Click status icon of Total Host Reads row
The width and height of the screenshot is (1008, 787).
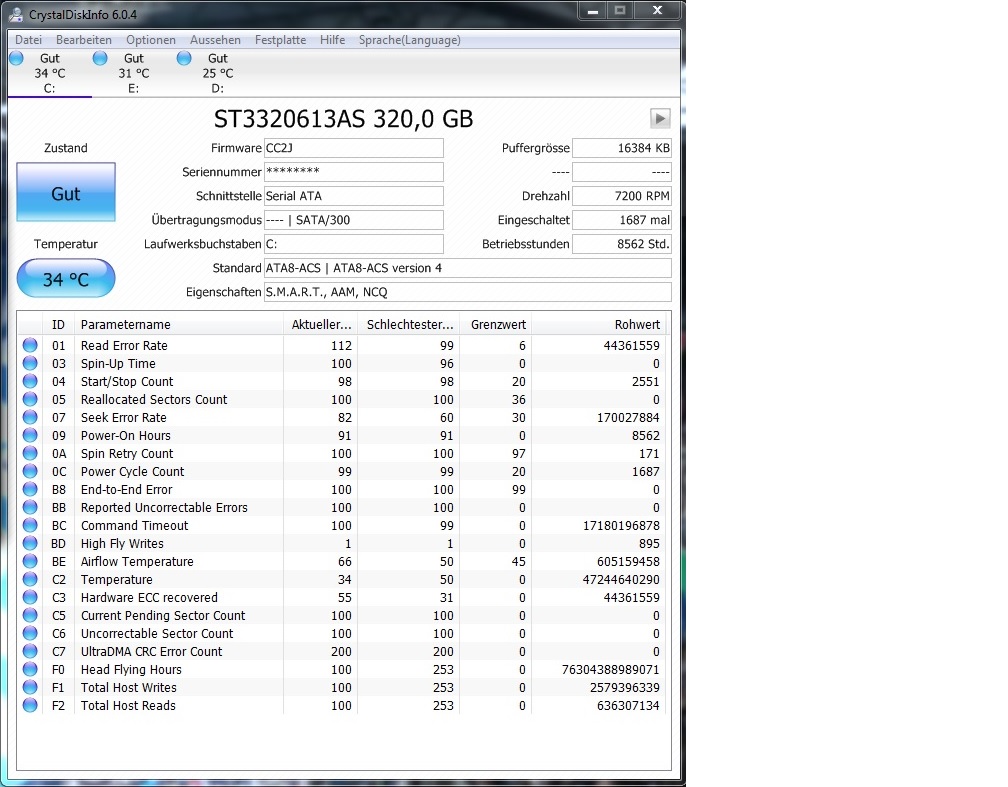pyautogui.click(x=30, y=705)
